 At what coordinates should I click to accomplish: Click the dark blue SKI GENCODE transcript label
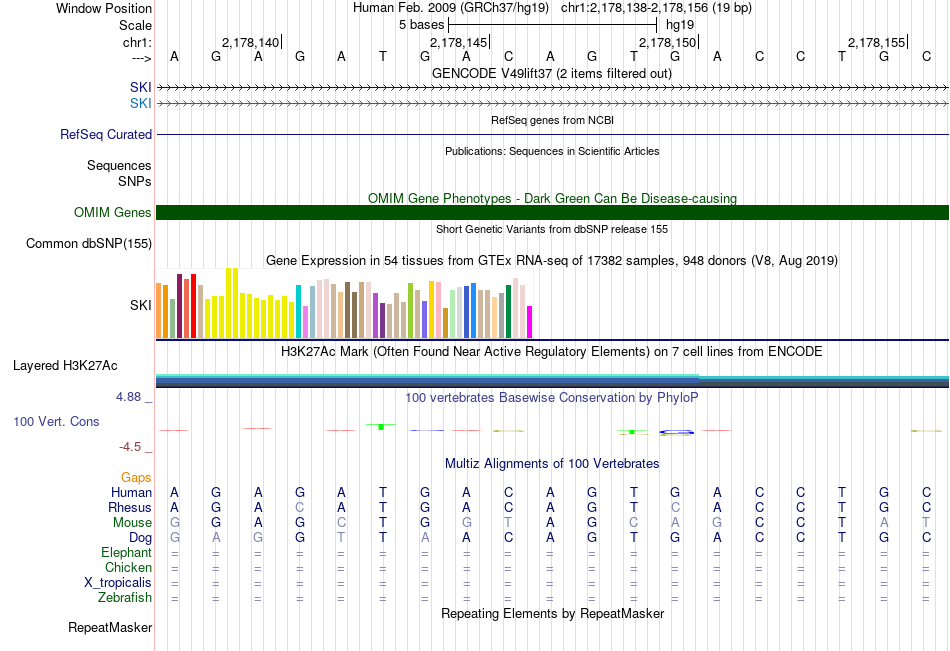coord(141,88)
